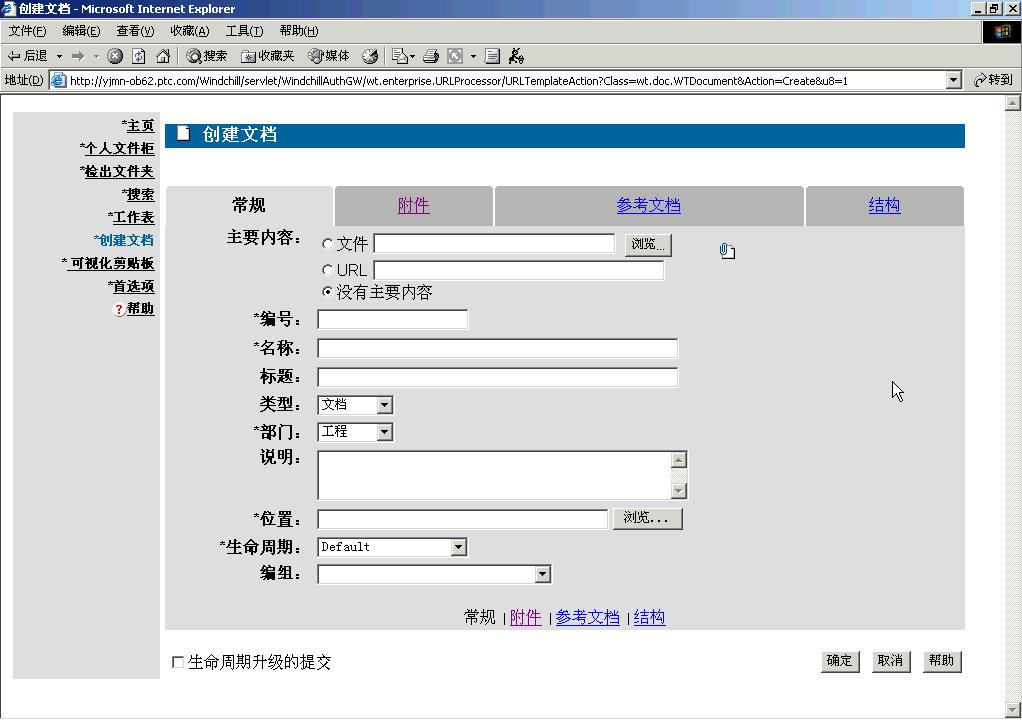Open the 可视化剪贴板 sidebar link
The width and height of the screenshot is (1022, 720).
coord(111,263)
